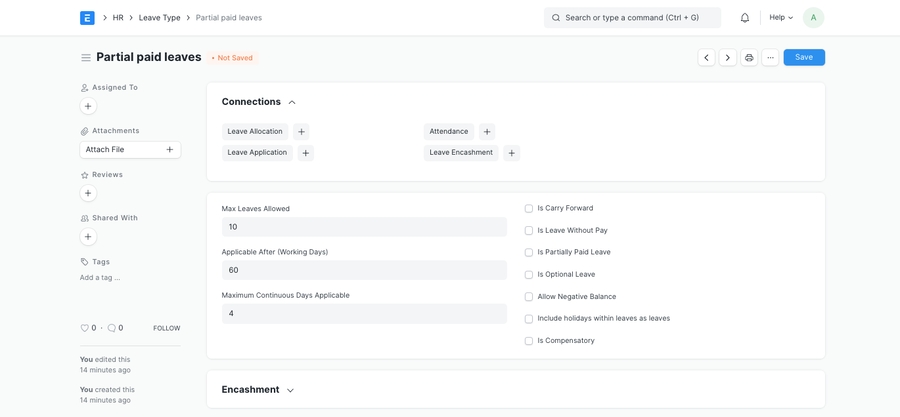Image resolution: width=900 pixels, height=417 pixels.
Task: Navigate to HR breadcrumb
Action: [118, 18]
